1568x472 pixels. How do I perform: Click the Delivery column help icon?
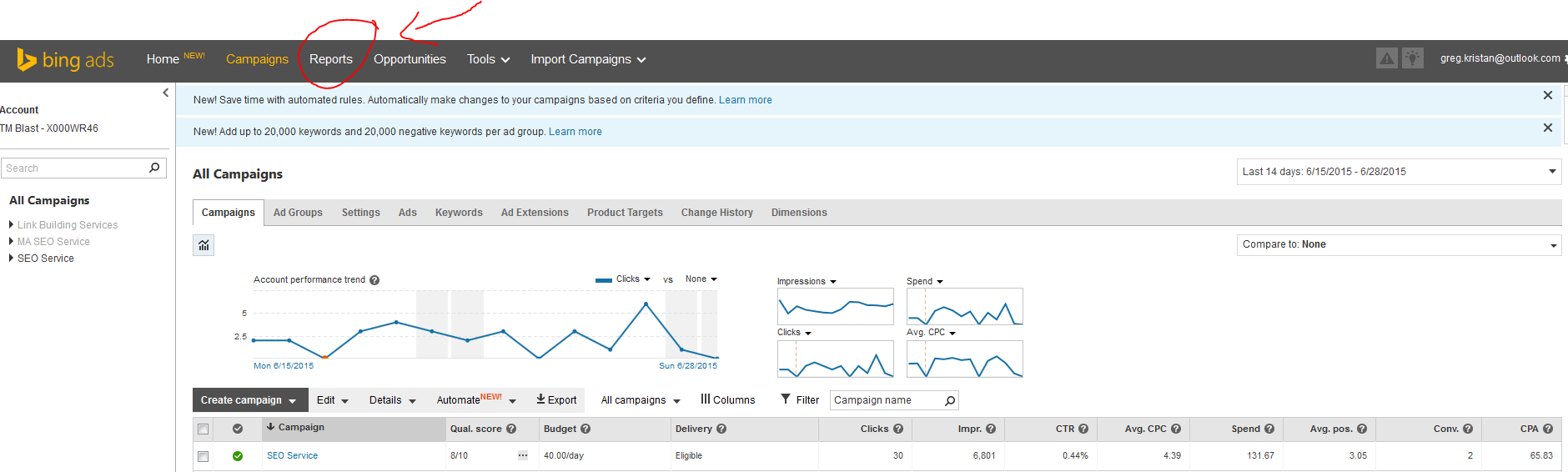[721, 429]
